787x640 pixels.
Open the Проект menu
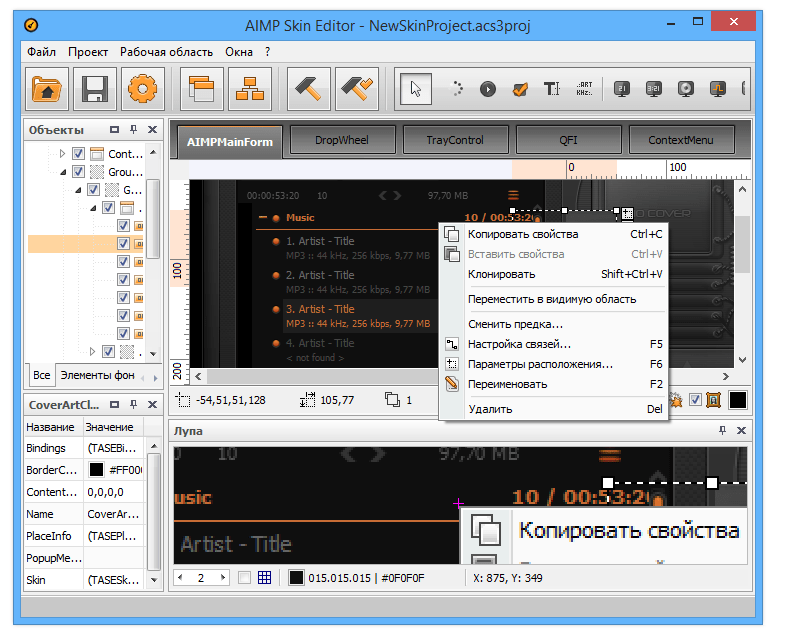point(88,52)
